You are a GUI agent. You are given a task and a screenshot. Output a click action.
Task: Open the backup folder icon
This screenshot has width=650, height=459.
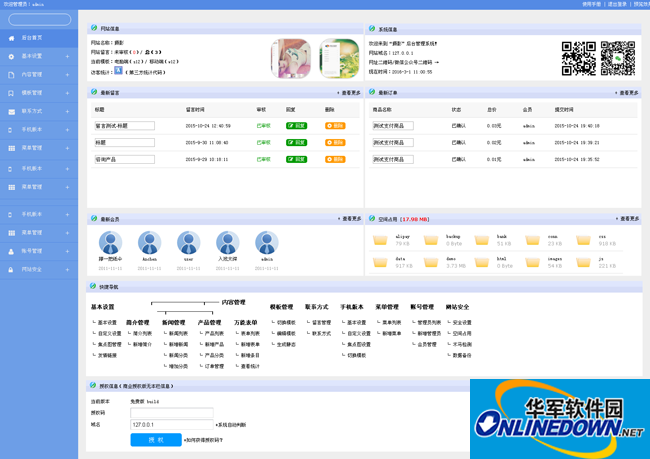pos(431,240)
